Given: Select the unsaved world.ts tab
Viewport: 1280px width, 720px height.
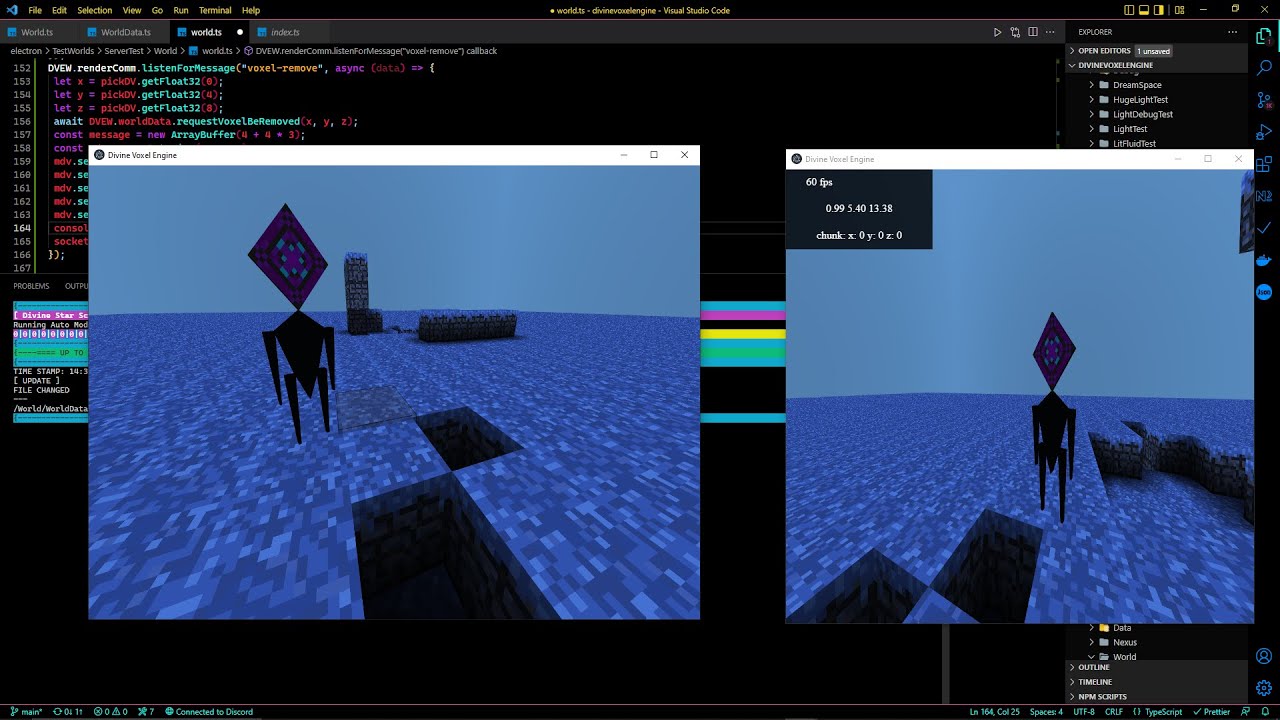Looking at the screenshot, I should 210,32.
